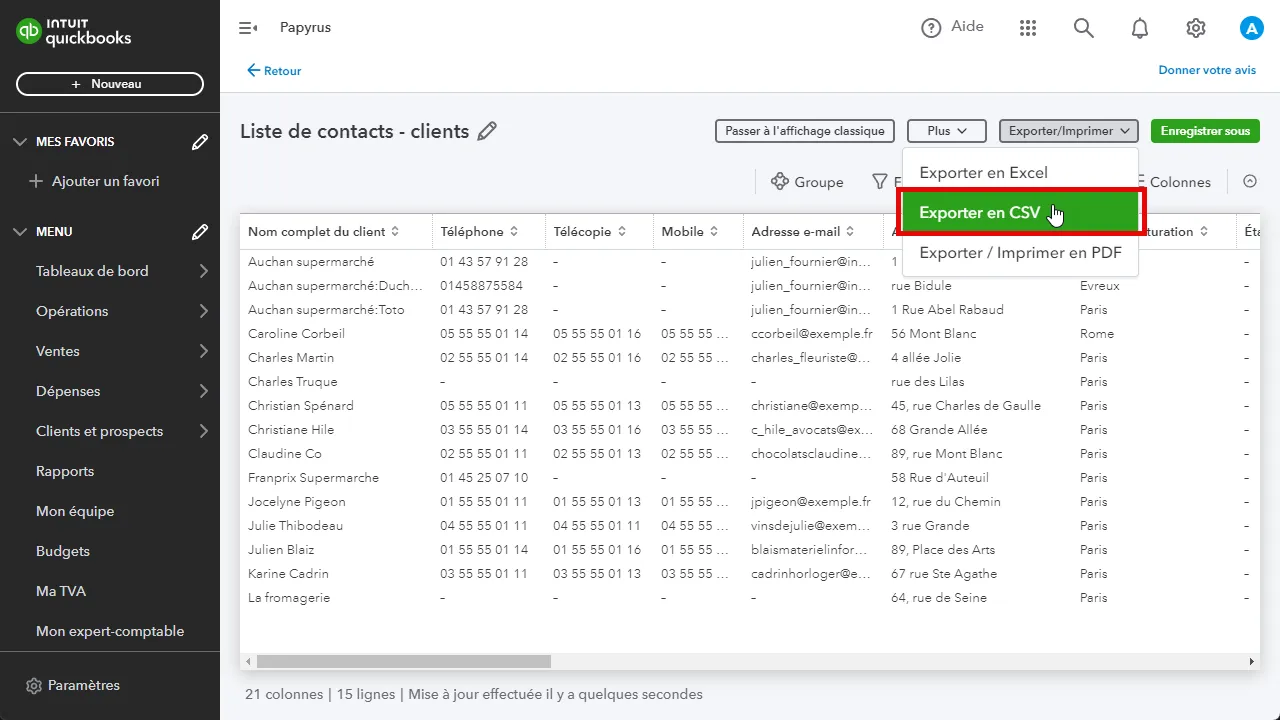Choose Exporter en Excel
The height and width of the screenshot is (720, 1280).
(x=1020, y=173)
